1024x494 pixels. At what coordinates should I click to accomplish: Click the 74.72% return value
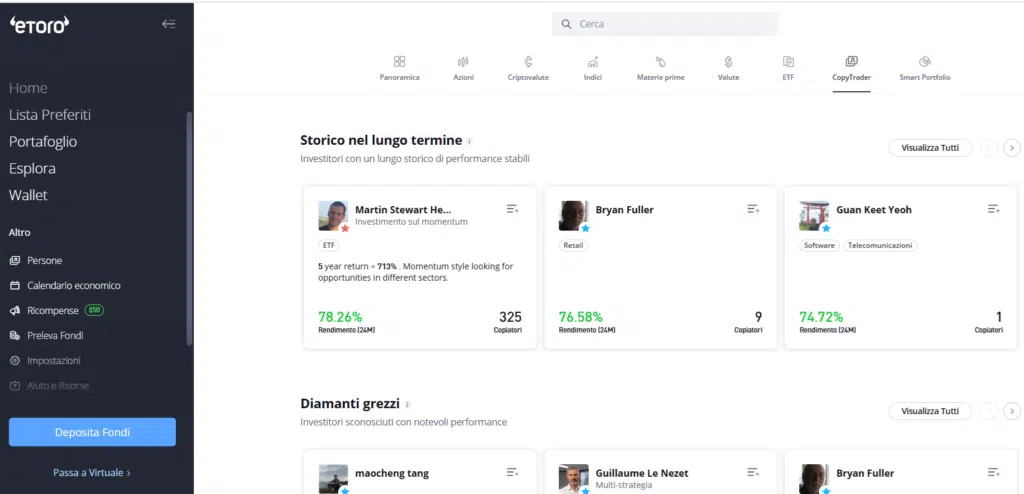[x=821, y=317]
